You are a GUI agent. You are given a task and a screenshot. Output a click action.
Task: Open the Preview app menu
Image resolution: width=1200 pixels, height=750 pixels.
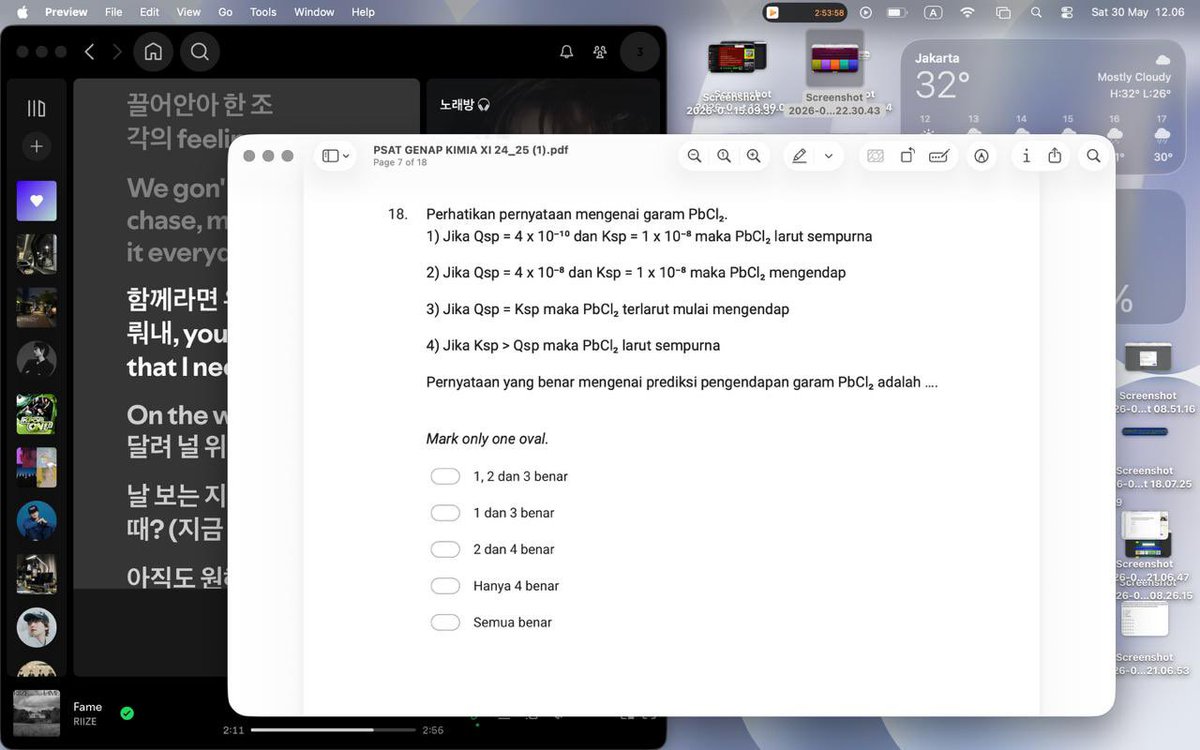pos(66,12)
